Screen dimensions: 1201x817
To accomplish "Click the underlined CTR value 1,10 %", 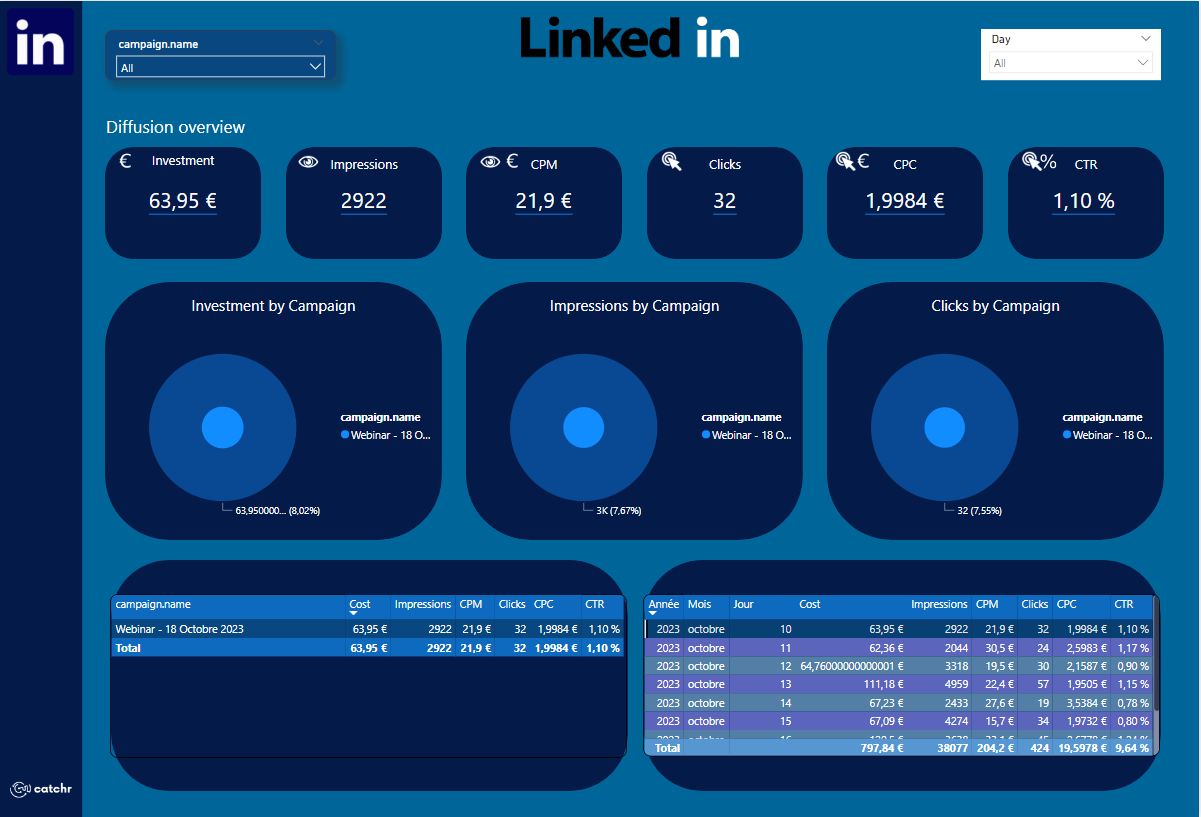I will tap(1084, 201).
